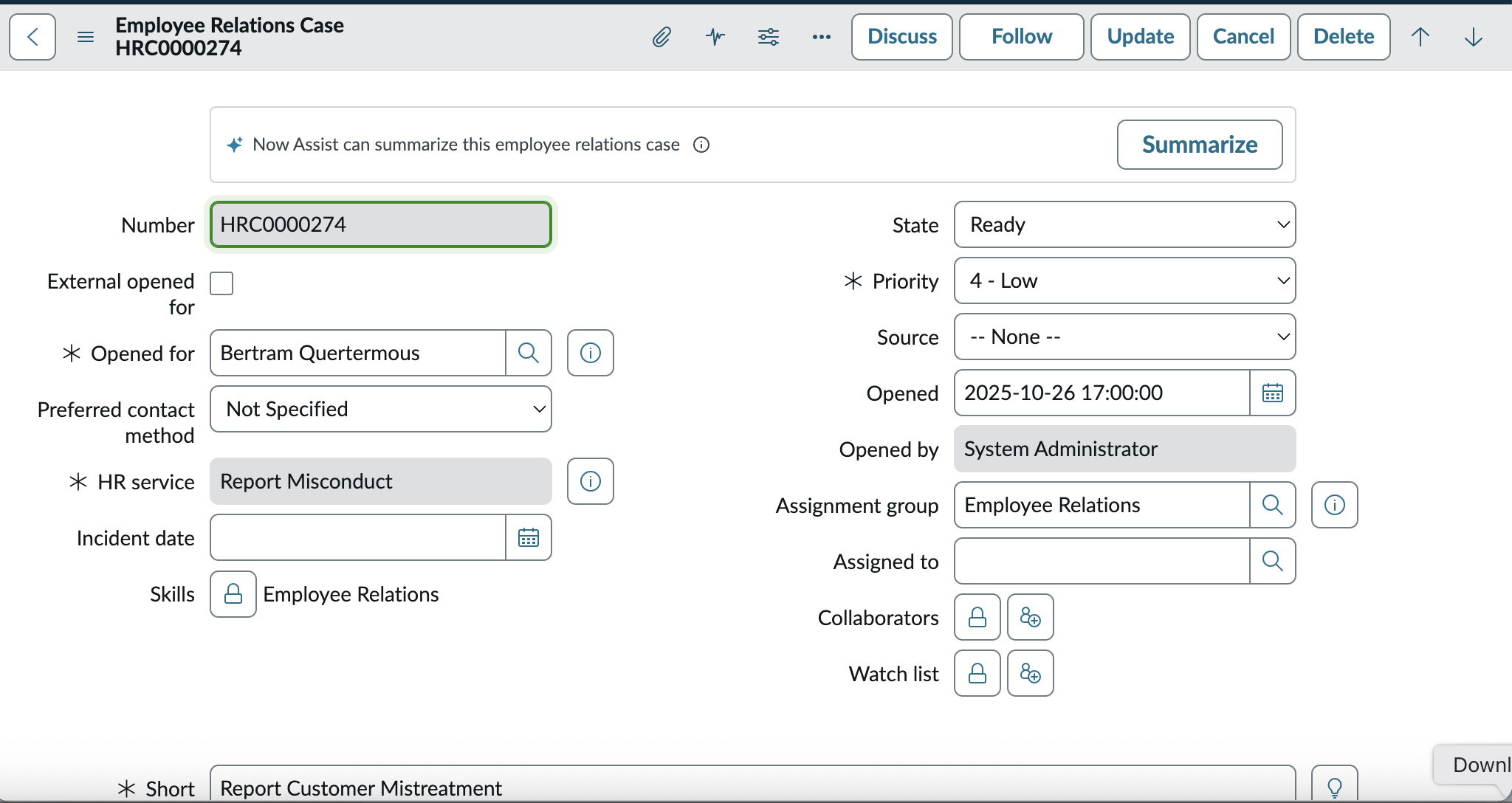The image size is (1512, 803).
Task: Unlock the Collaborators field
Action: [977, 617]
